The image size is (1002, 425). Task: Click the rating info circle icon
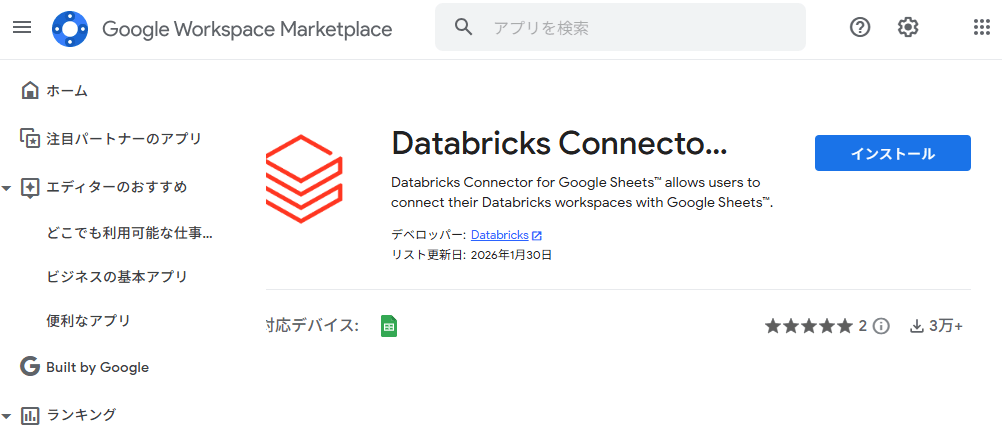881,326
